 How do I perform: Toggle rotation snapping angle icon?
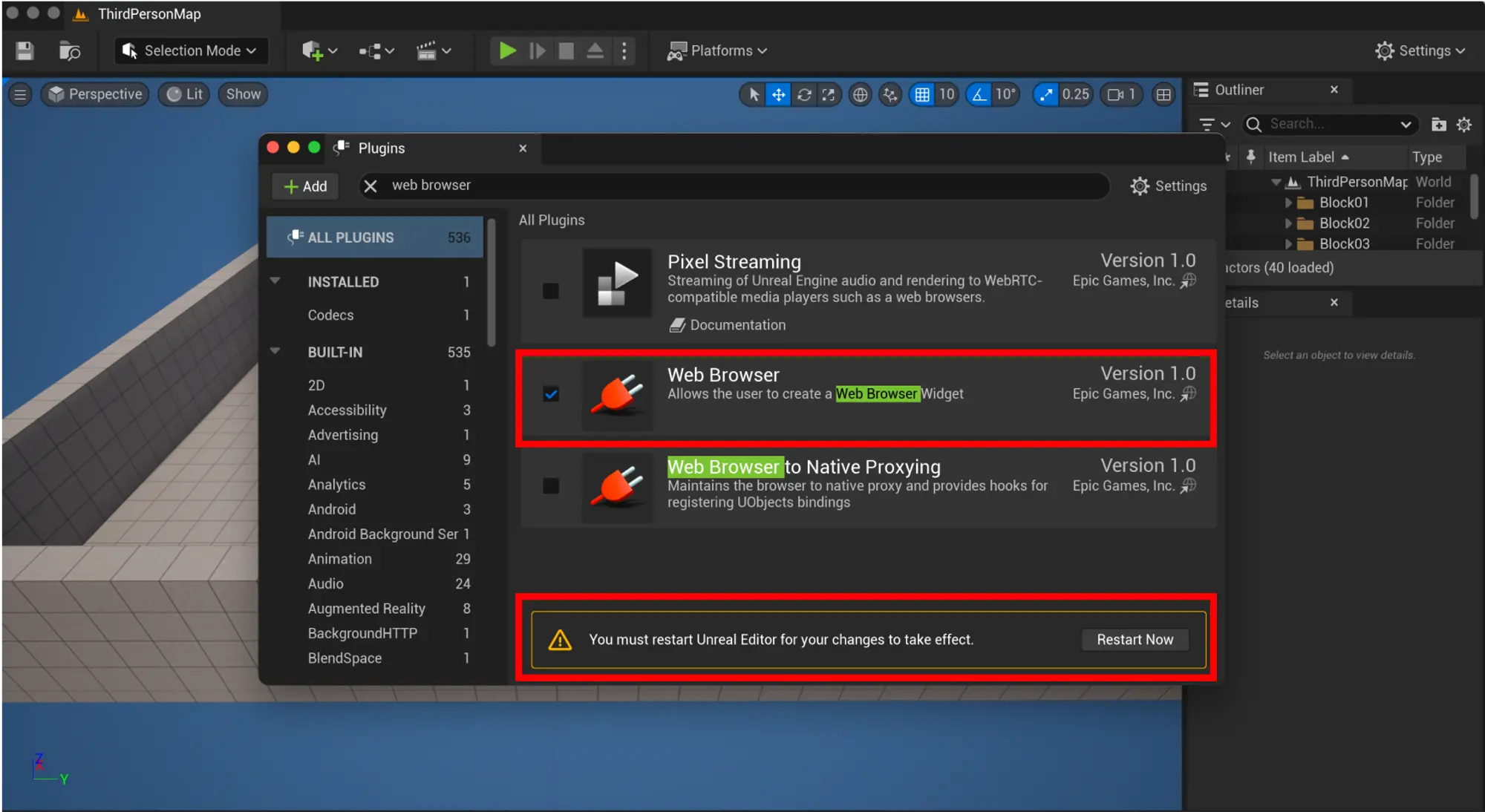coord(979,94)
